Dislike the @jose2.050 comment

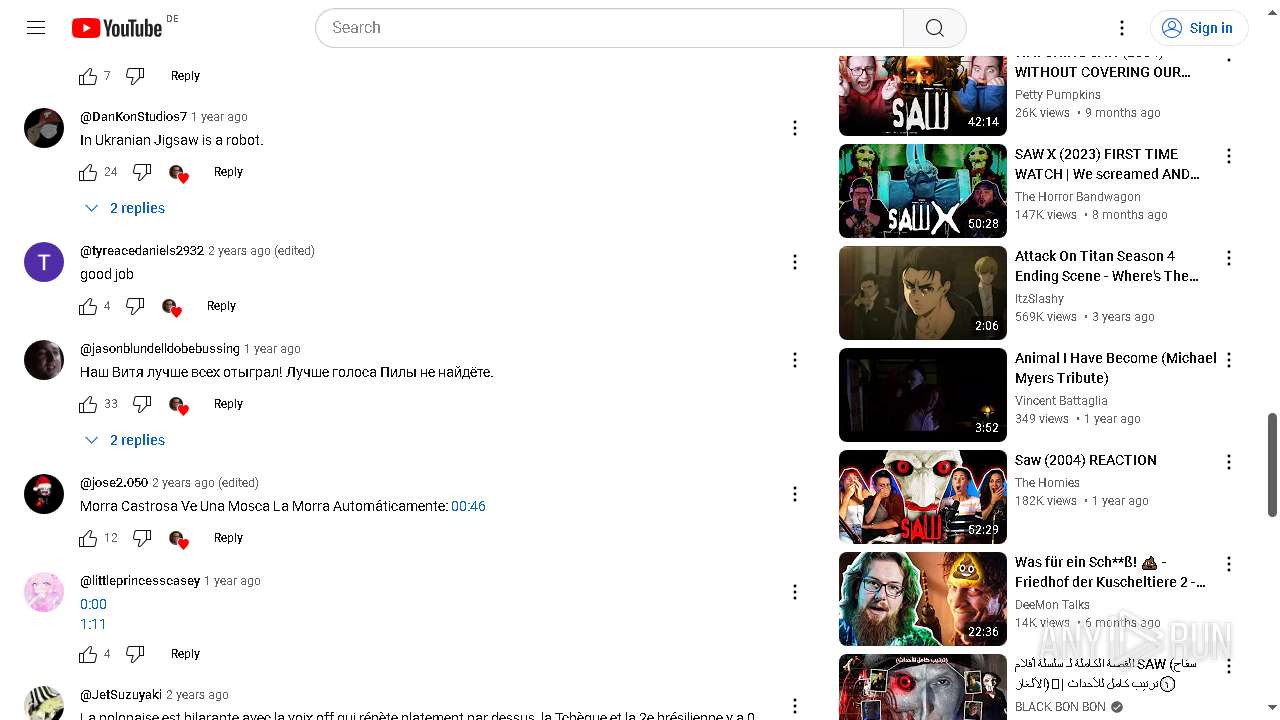[142, 538]
